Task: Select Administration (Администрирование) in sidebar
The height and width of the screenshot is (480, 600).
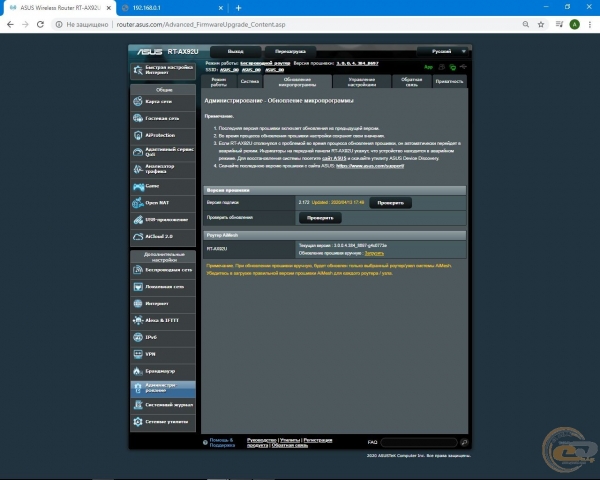Action: [163, 388]
